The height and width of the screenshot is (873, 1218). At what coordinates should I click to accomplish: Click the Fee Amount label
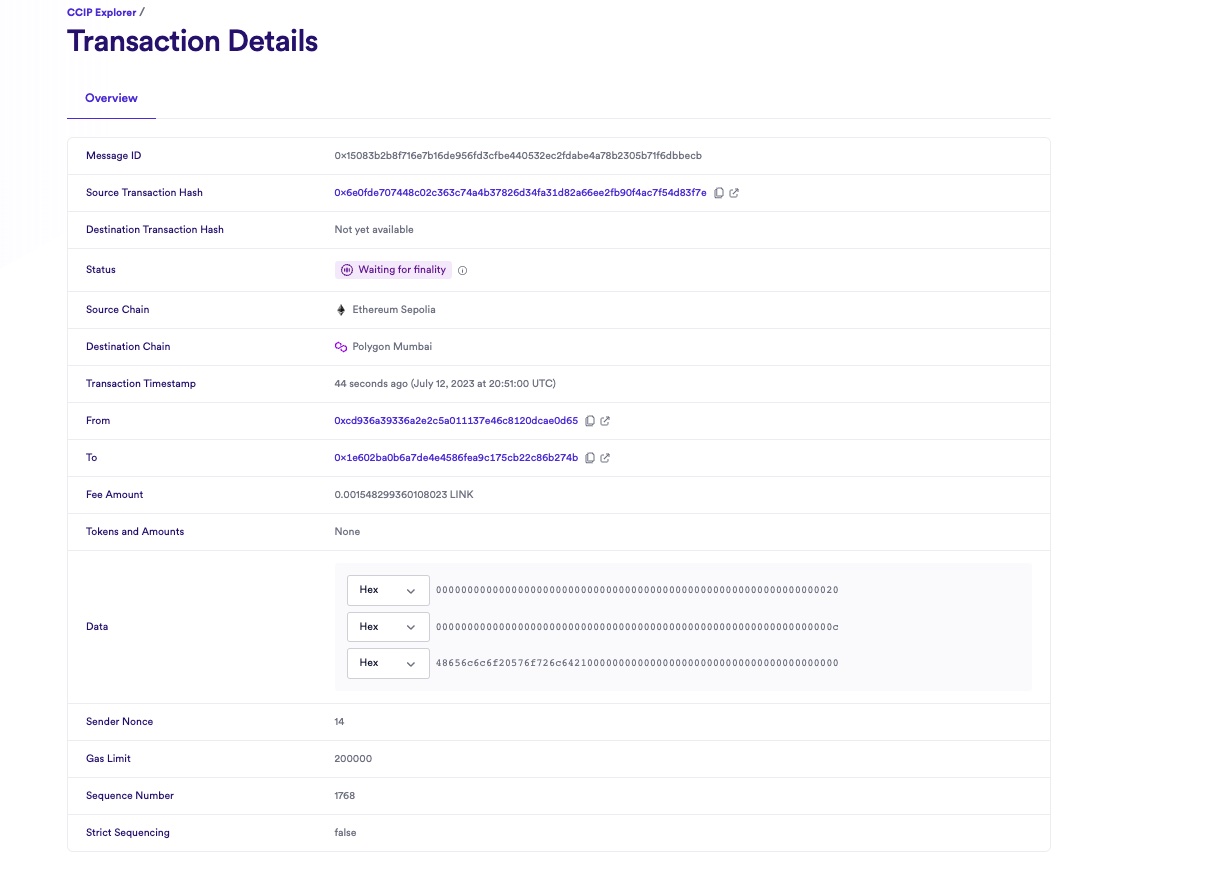point(115,495)
